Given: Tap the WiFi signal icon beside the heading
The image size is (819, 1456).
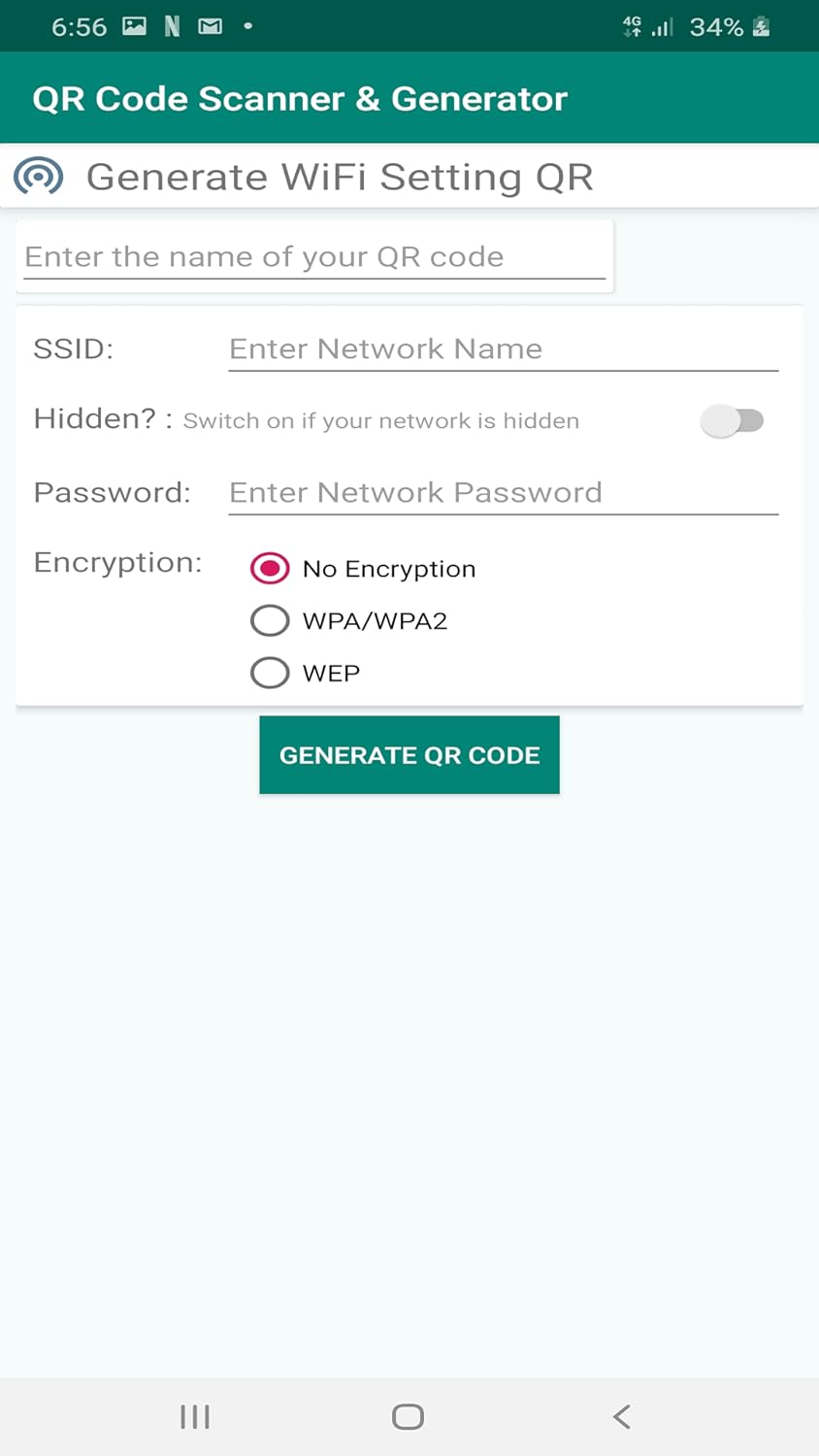Looking at the screenshot, I should [38, 177].
